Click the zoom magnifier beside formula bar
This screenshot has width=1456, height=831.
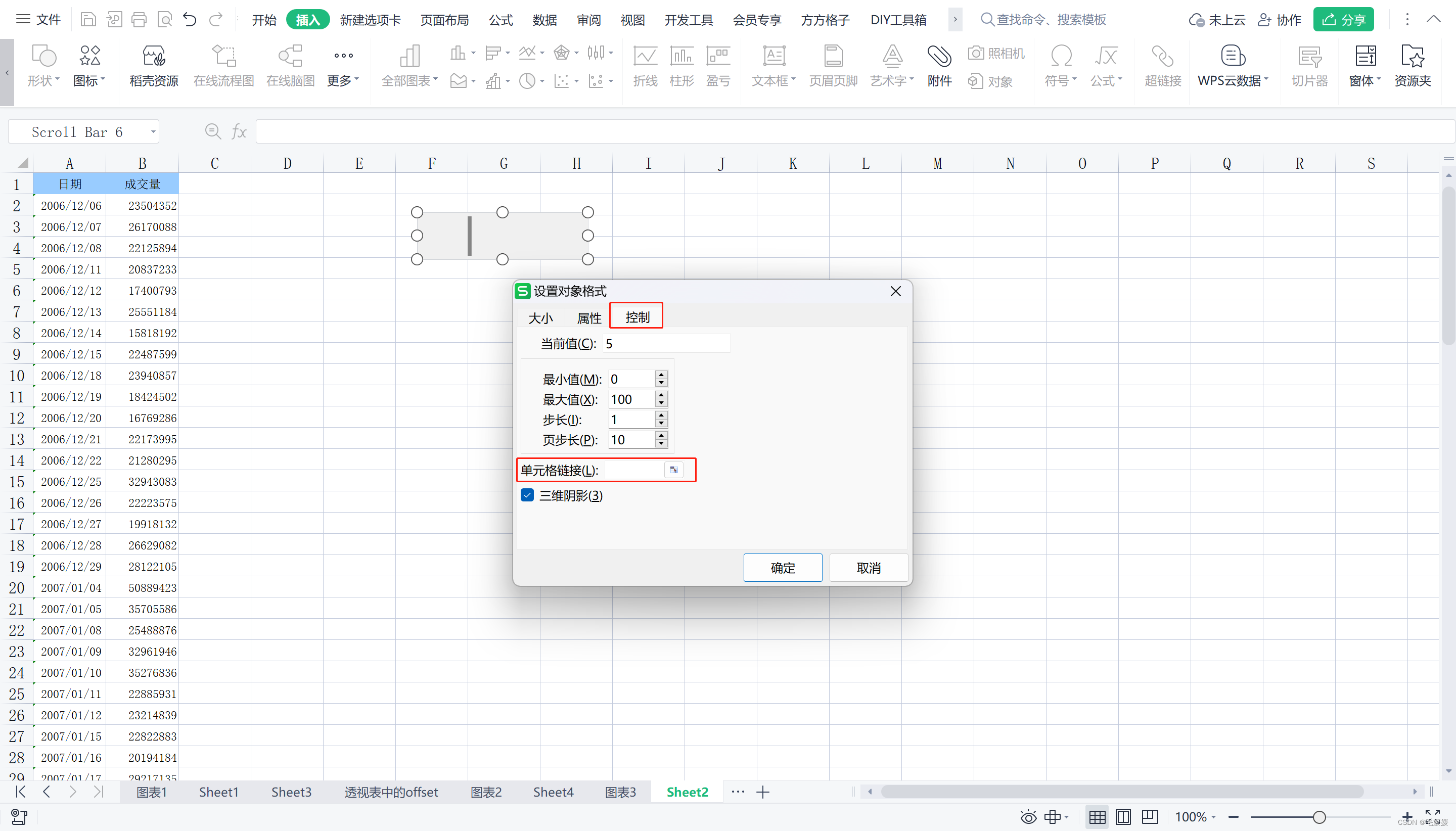point(213,132)
